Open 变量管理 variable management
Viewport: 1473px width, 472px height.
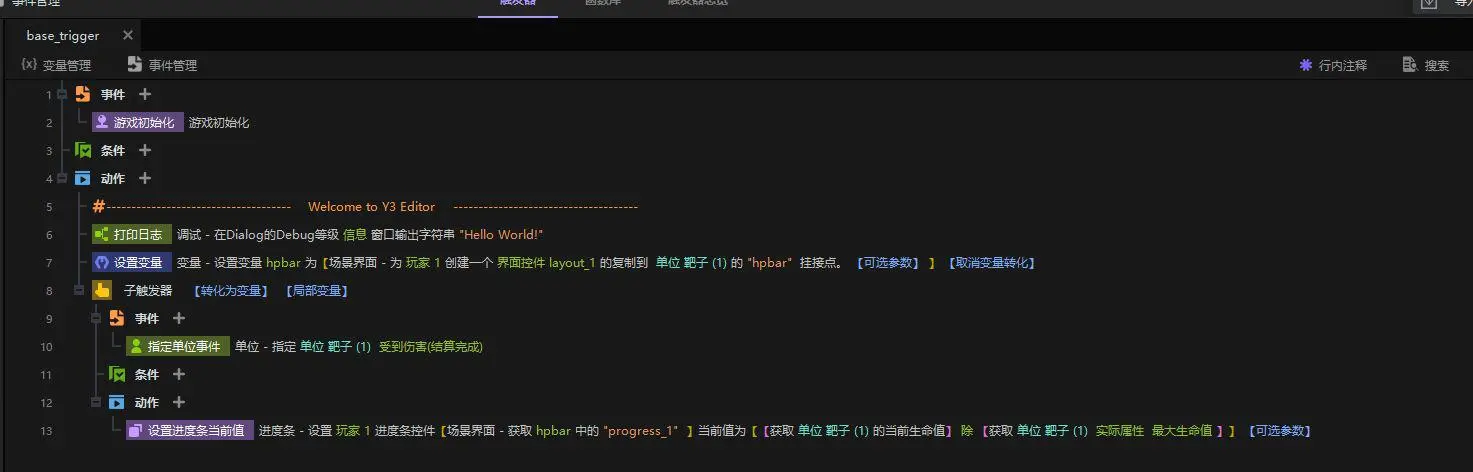pyautogui.click(x=56, y=65)
